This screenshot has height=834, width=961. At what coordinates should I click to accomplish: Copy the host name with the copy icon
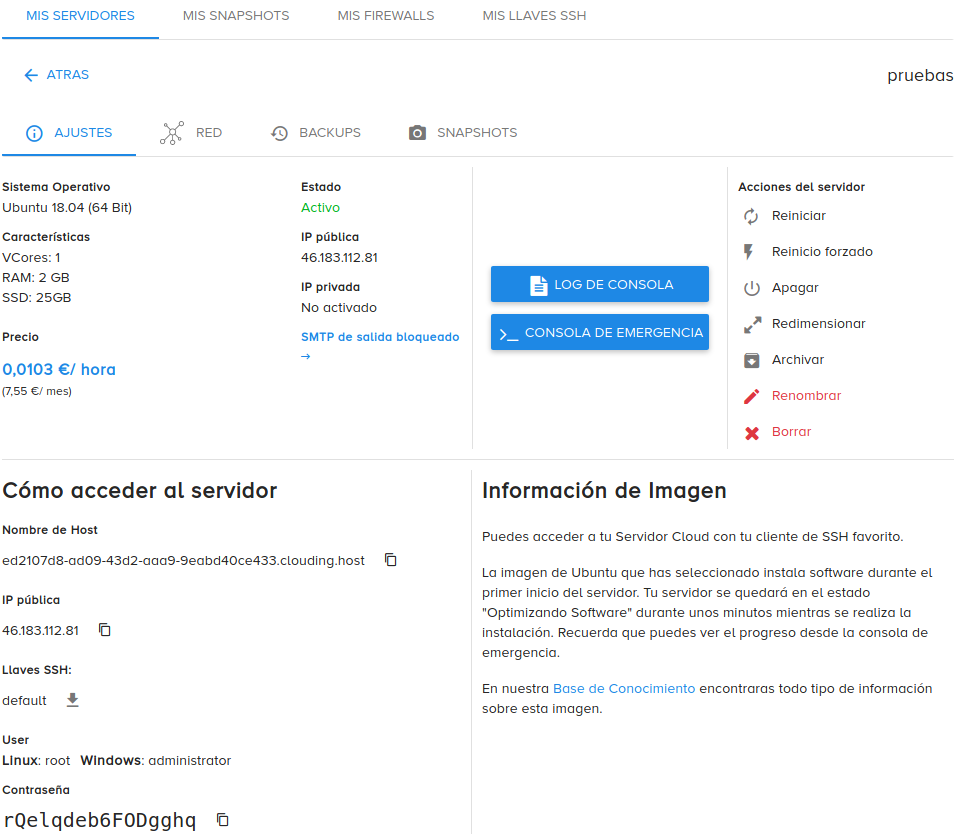[x=390, y=560]
